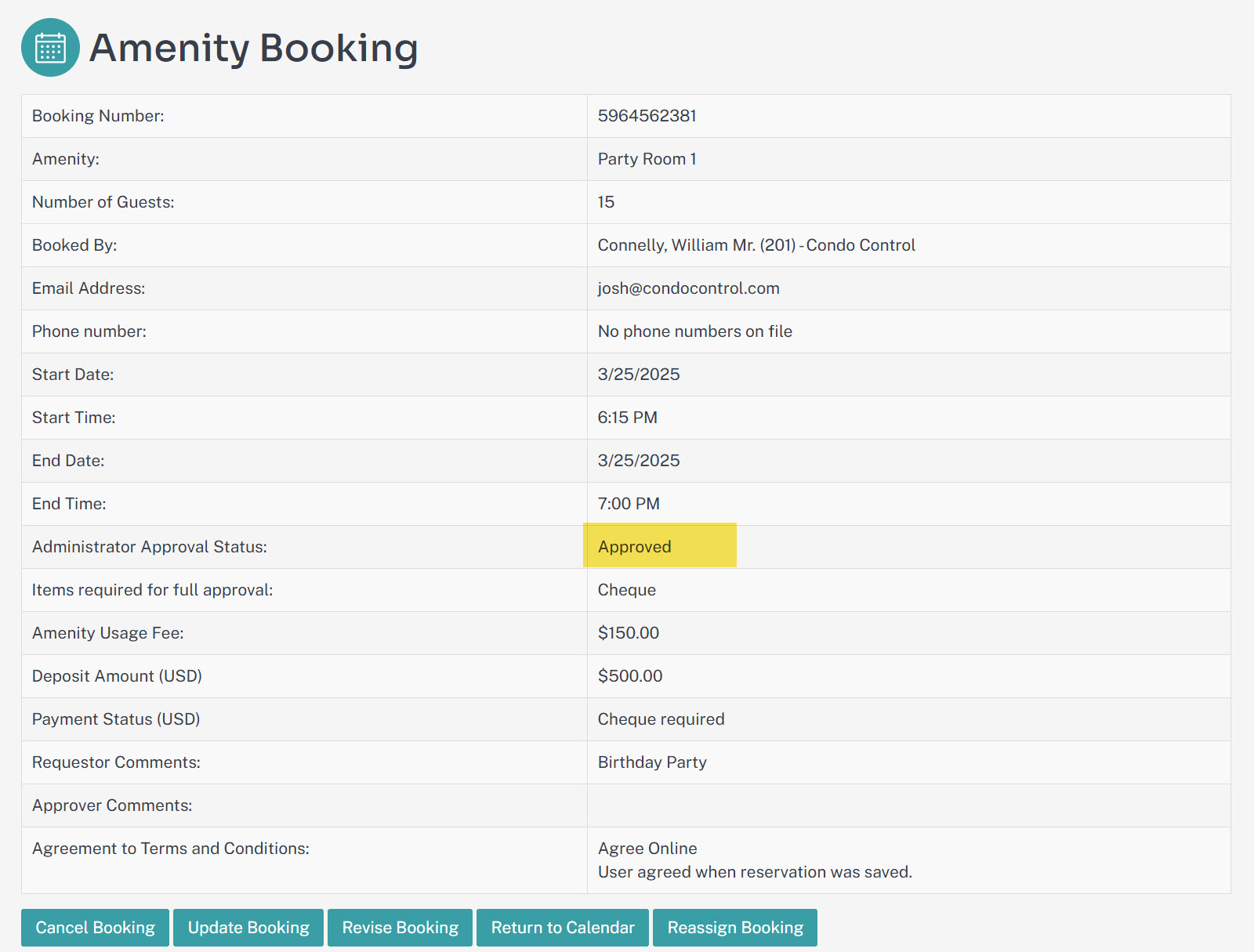Select the $500.00 deposit amount
This screenshot has height=952, width=1254.
630,676
